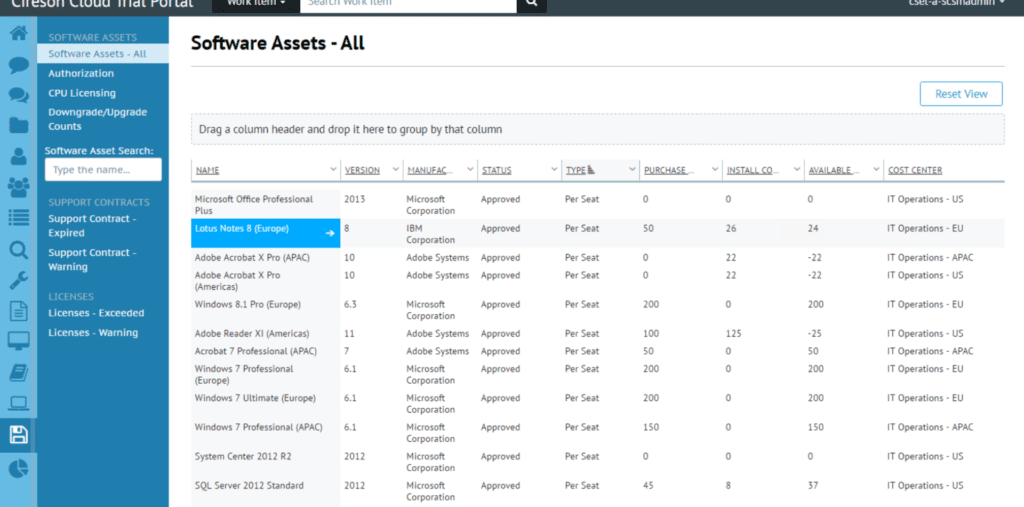Open AVAILABLE column filter menu

click(876, 170)
